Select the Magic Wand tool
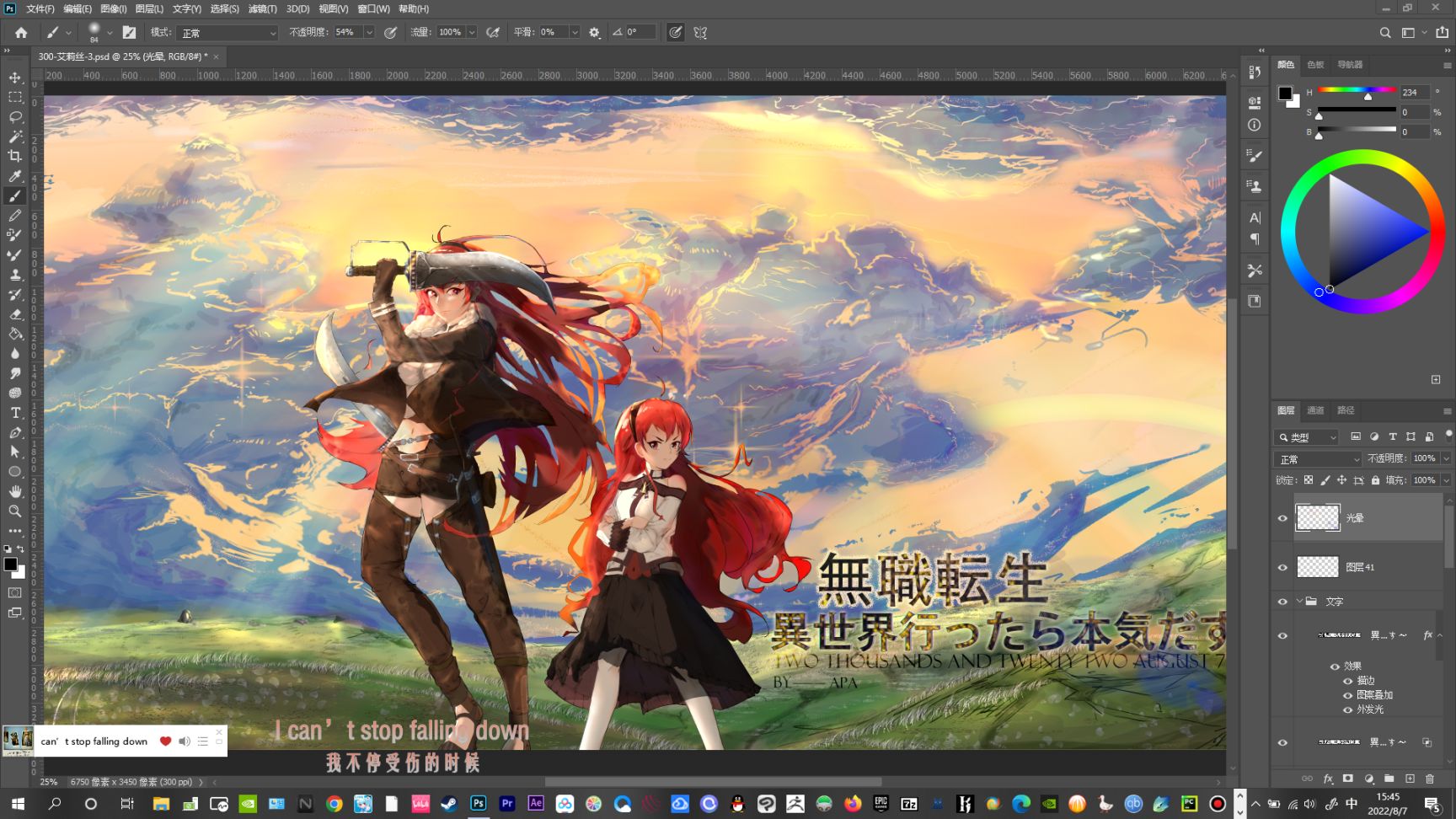 coord(15,136)
